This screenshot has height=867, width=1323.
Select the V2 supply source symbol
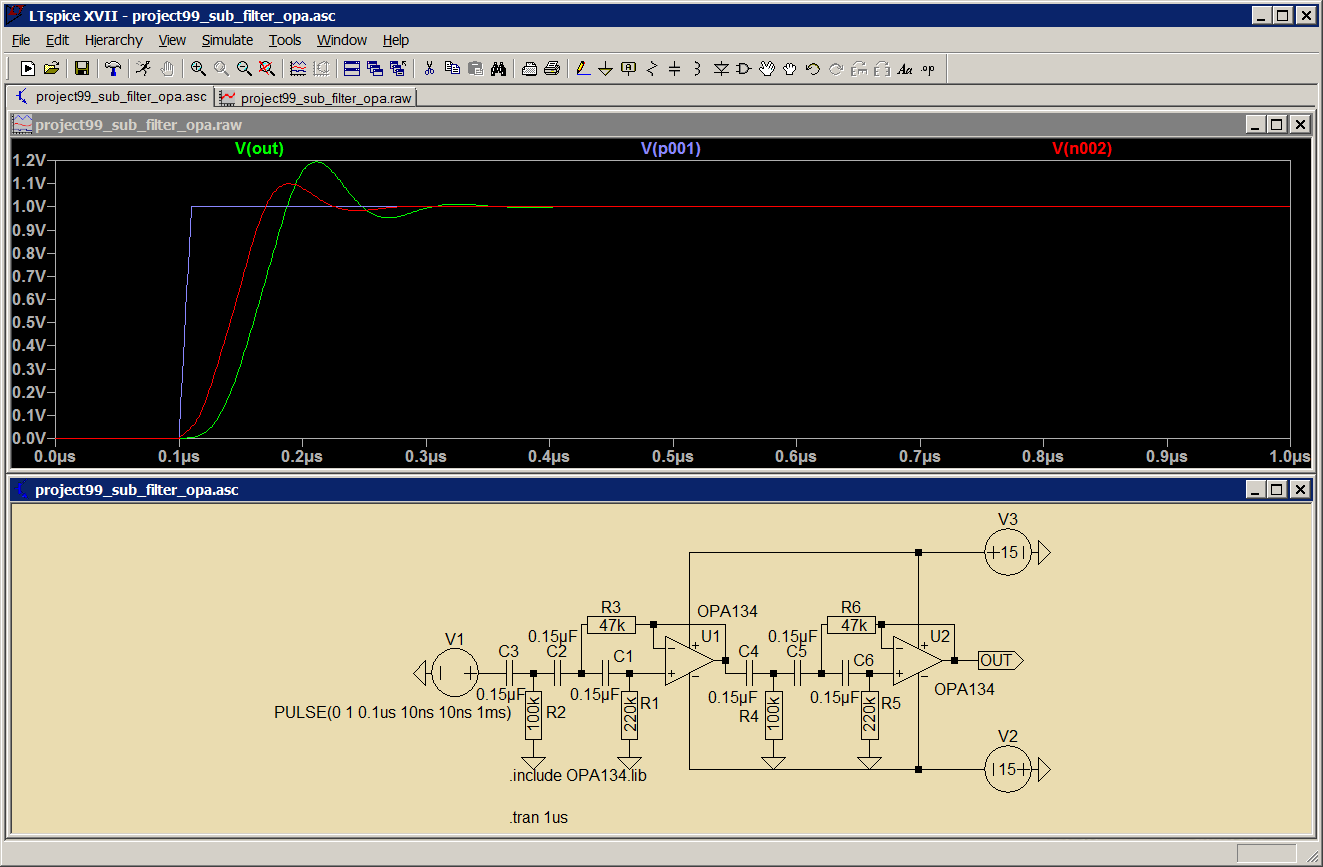click(x=1008, y=769)
